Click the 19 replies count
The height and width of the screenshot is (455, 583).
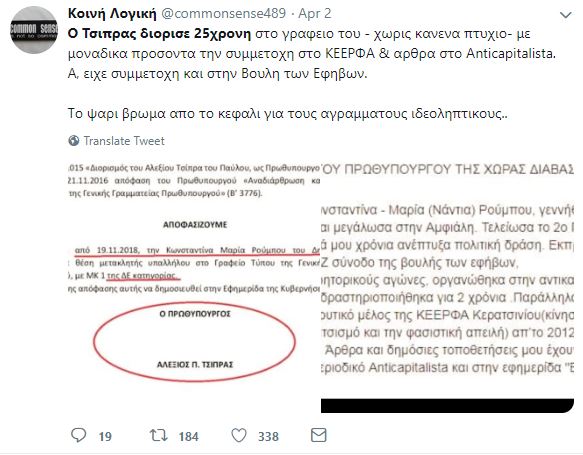105,436
